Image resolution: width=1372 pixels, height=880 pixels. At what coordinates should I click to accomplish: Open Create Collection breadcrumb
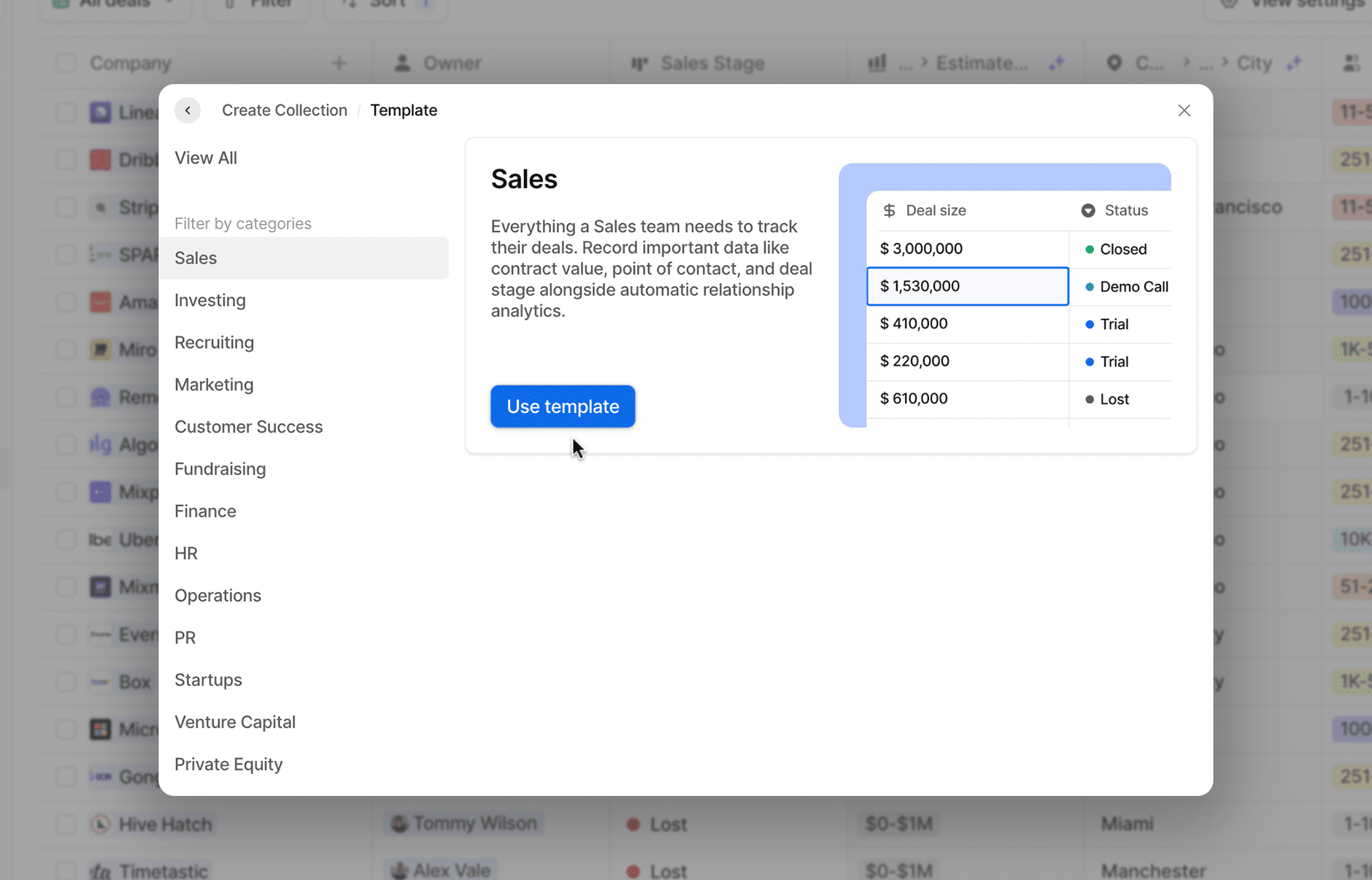click(285, 110)
